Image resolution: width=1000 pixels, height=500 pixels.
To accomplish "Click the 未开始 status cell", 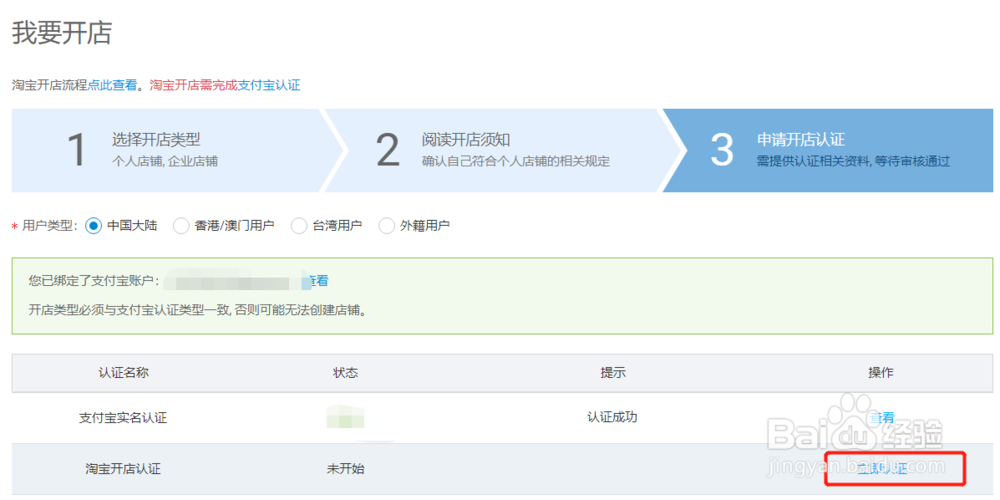I will tap(346, 469).
